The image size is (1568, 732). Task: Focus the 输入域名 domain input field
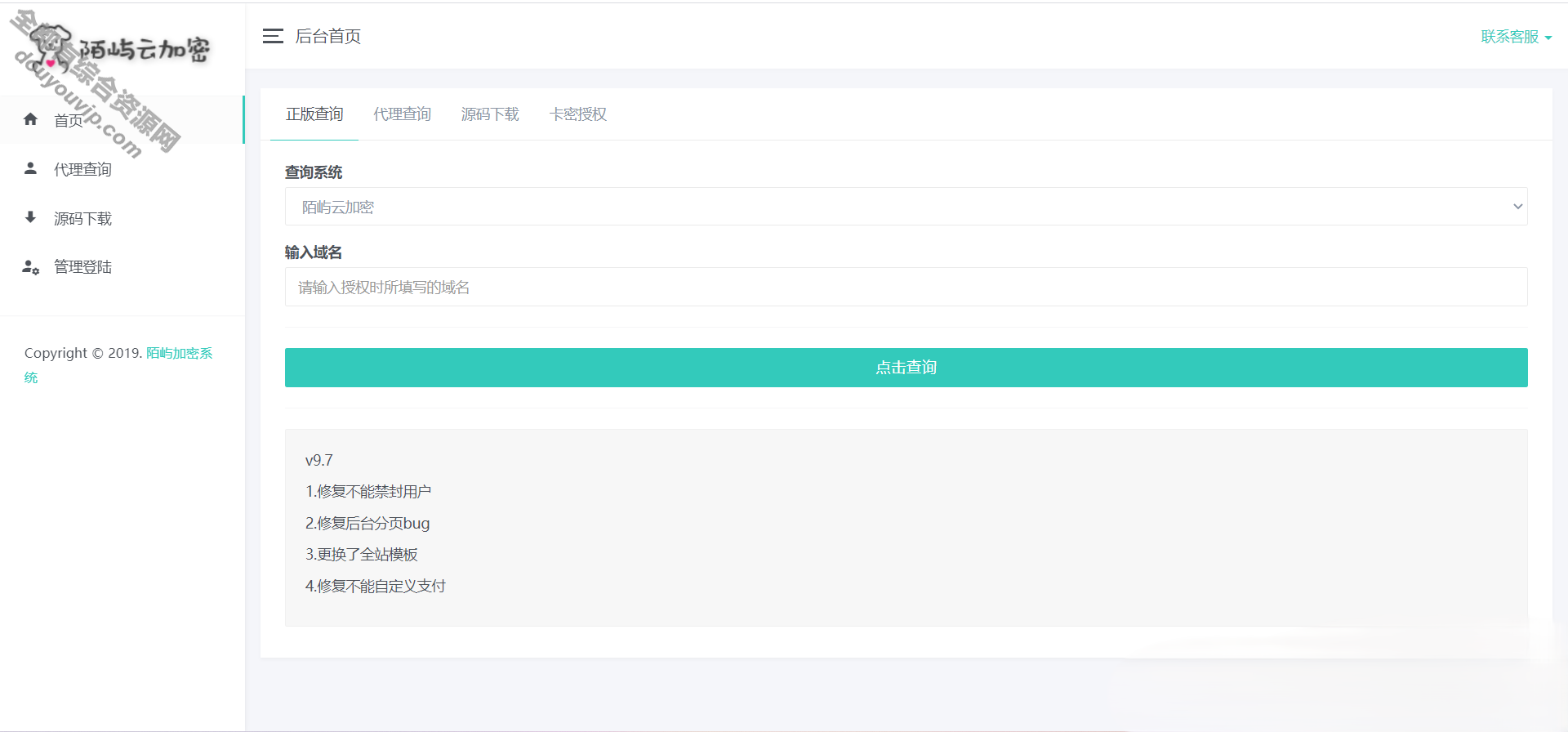pyautogui.click(x=906, y=287)
